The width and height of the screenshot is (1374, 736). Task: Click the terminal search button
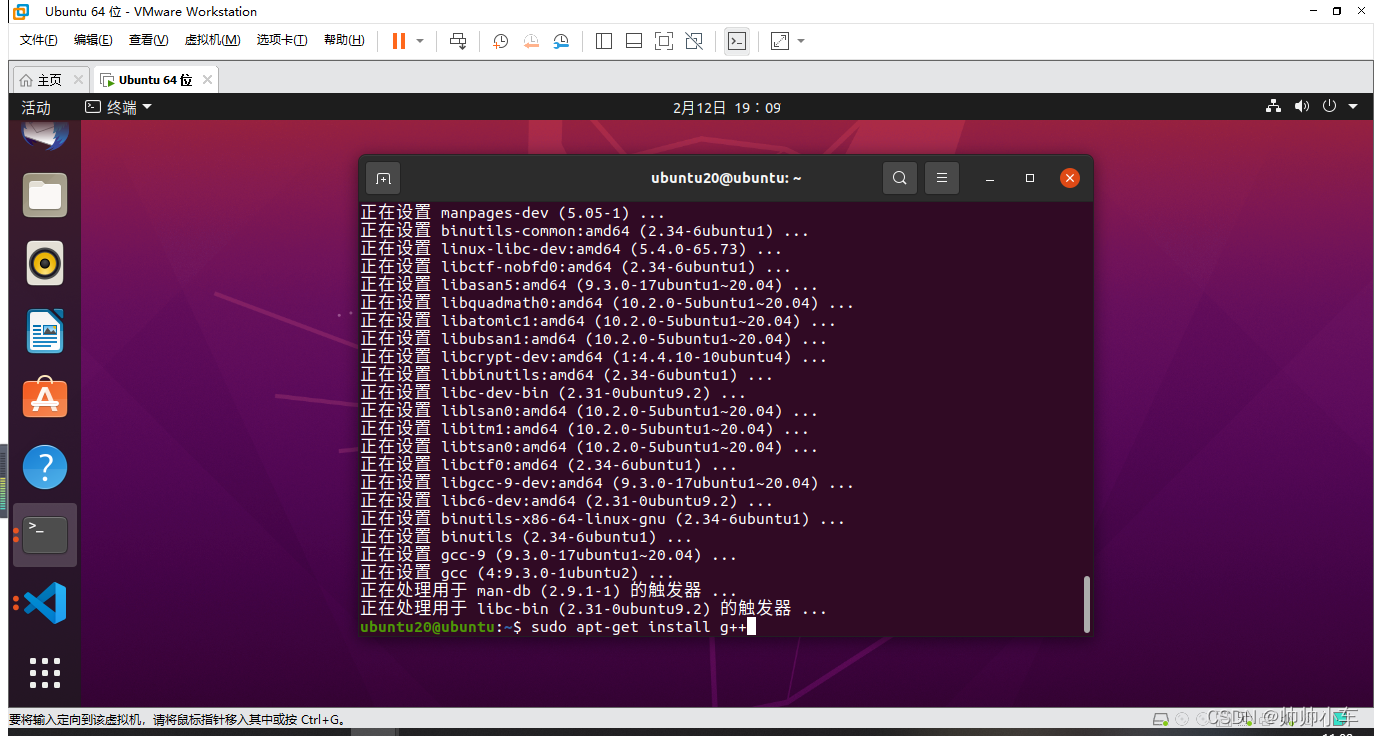(x=900, y=178)
